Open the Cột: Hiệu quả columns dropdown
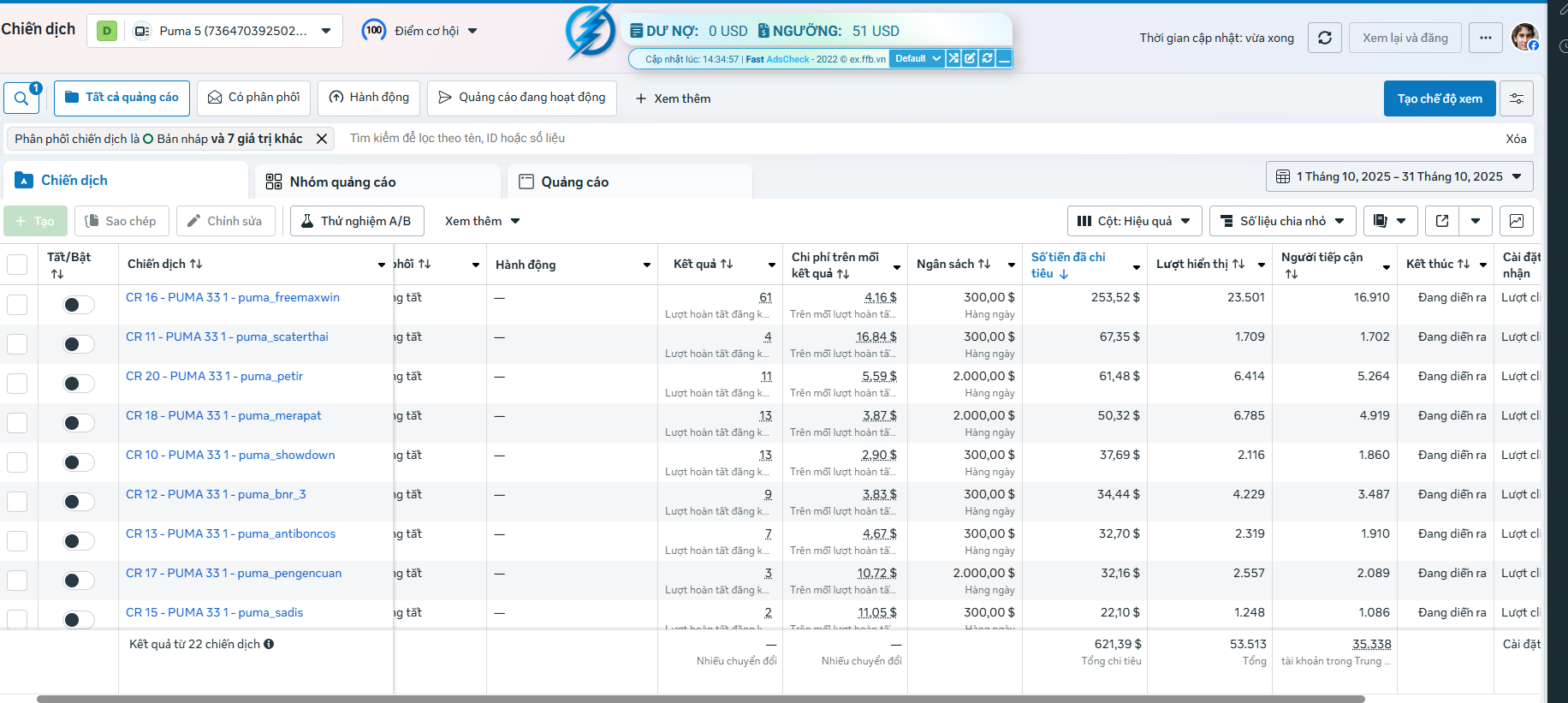 click(1134, 221)
